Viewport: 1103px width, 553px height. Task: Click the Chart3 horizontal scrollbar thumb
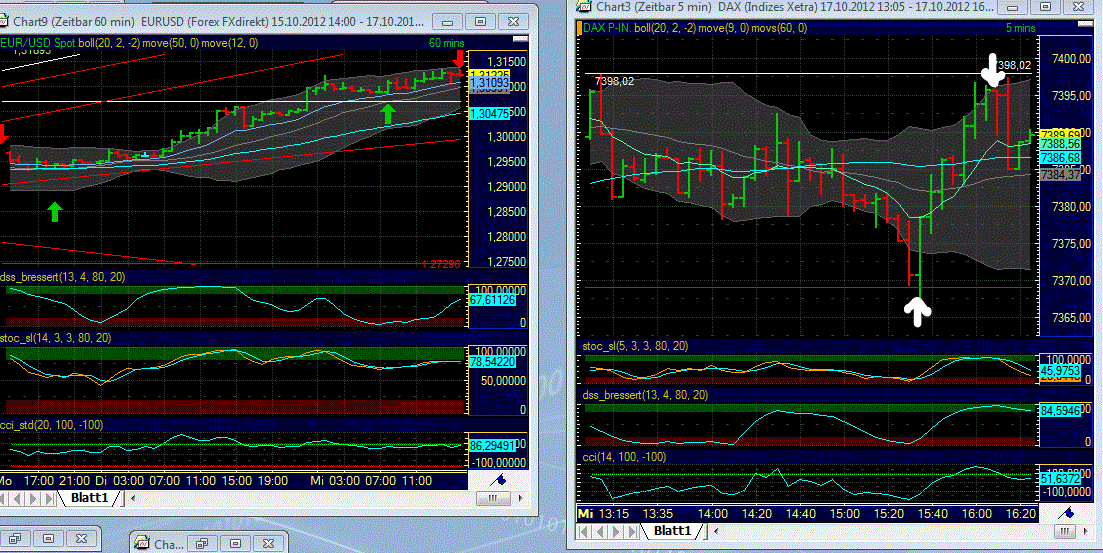click(x=1064, y=530)
